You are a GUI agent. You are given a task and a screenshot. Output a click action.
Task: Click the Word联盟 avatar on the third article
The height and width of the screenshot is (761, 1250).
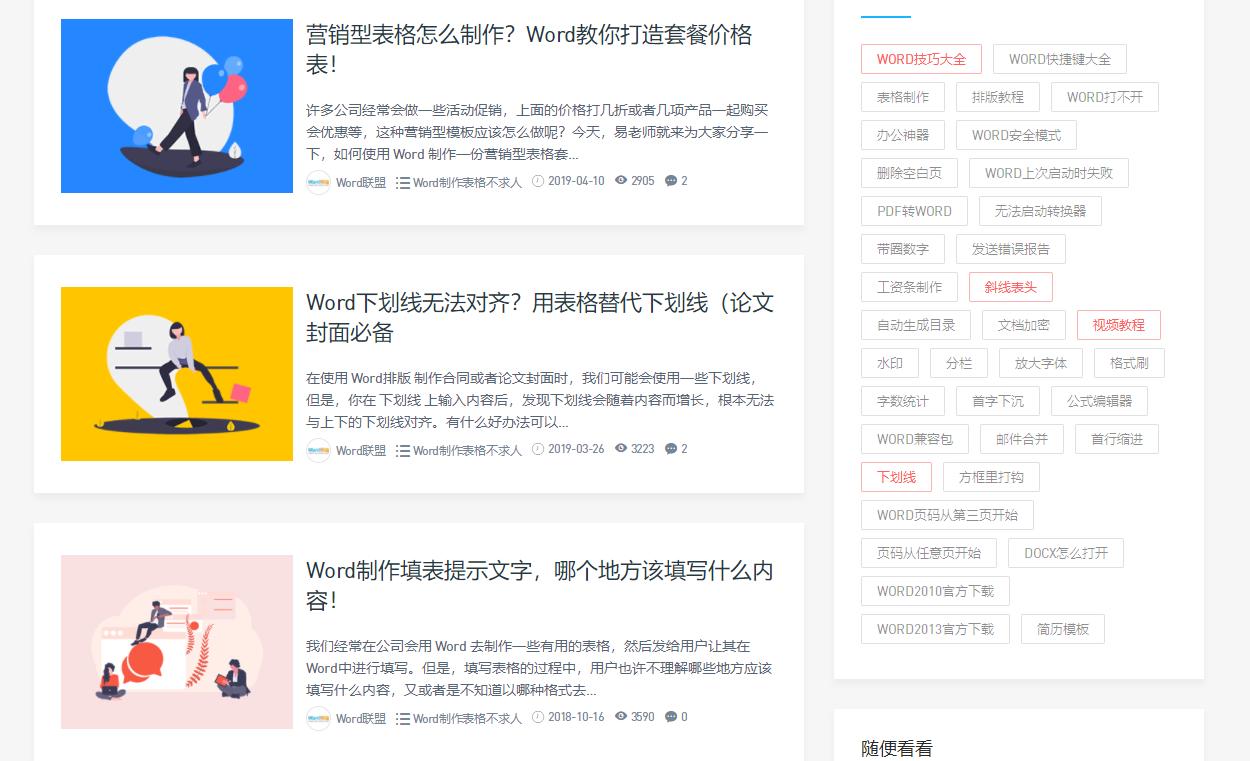[318, 718]
